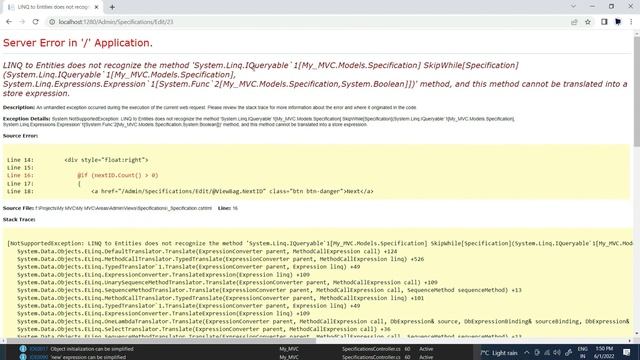Click the NotSupportedException stack trace first line
The image size is (640, 360).
(x=320, y=243)
